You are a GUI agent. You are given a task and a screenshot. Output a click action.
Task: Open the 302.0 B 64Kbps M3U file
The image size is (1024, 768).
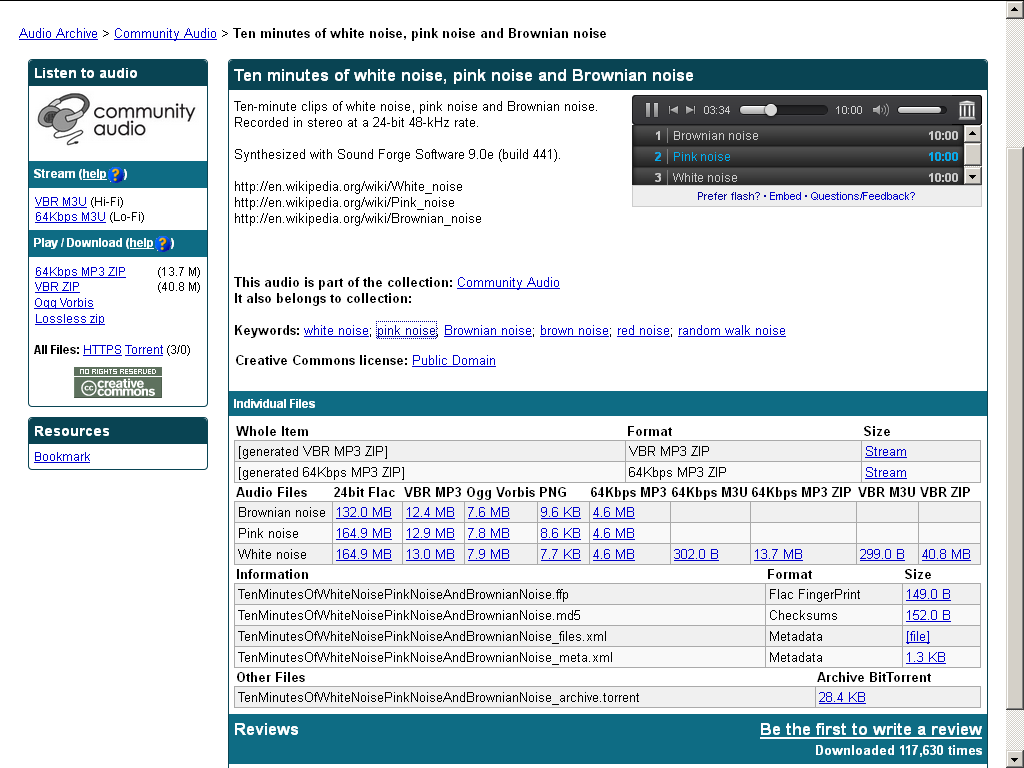point(696,554)
